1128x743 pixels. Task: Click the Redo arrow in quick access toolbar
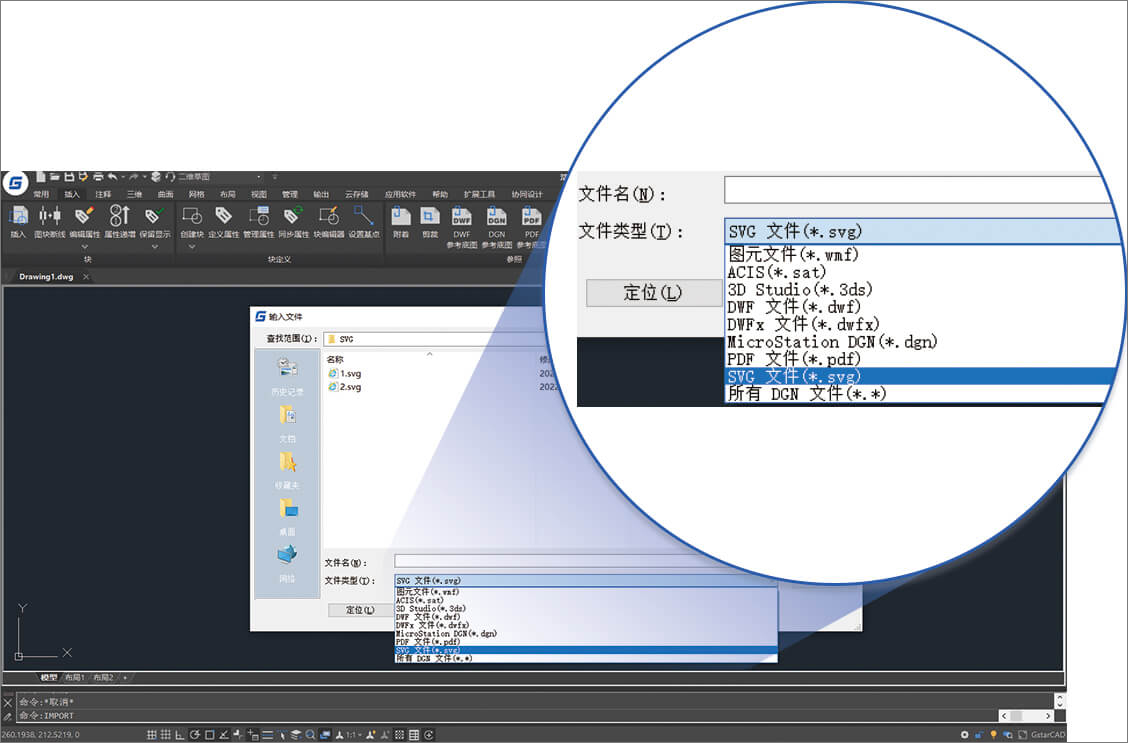pos(133,176)
